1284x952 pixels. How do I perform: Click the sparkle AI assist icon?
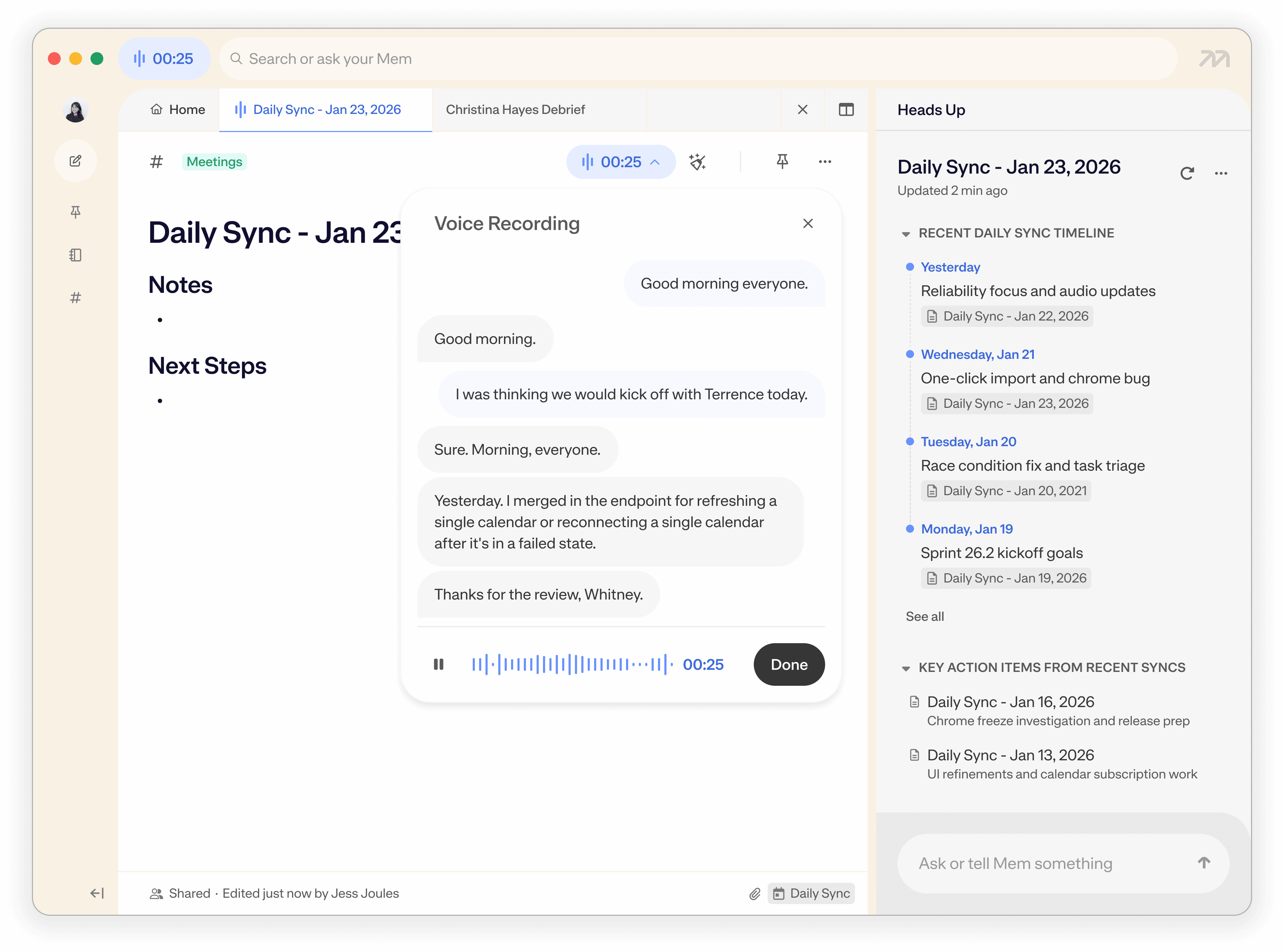(697, 162)
